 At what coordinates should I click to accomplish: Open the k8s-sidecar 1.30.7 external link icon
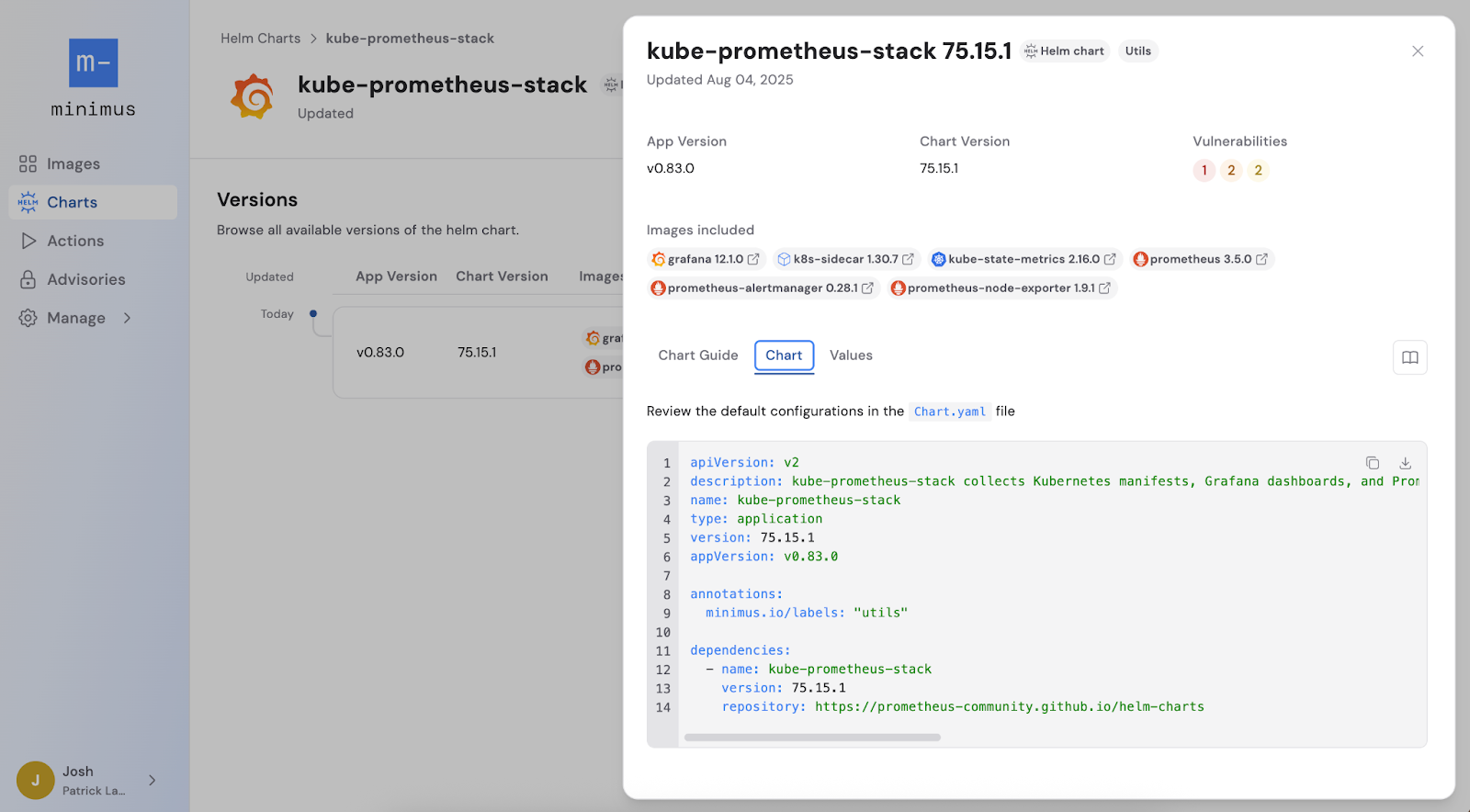[908, 259]
